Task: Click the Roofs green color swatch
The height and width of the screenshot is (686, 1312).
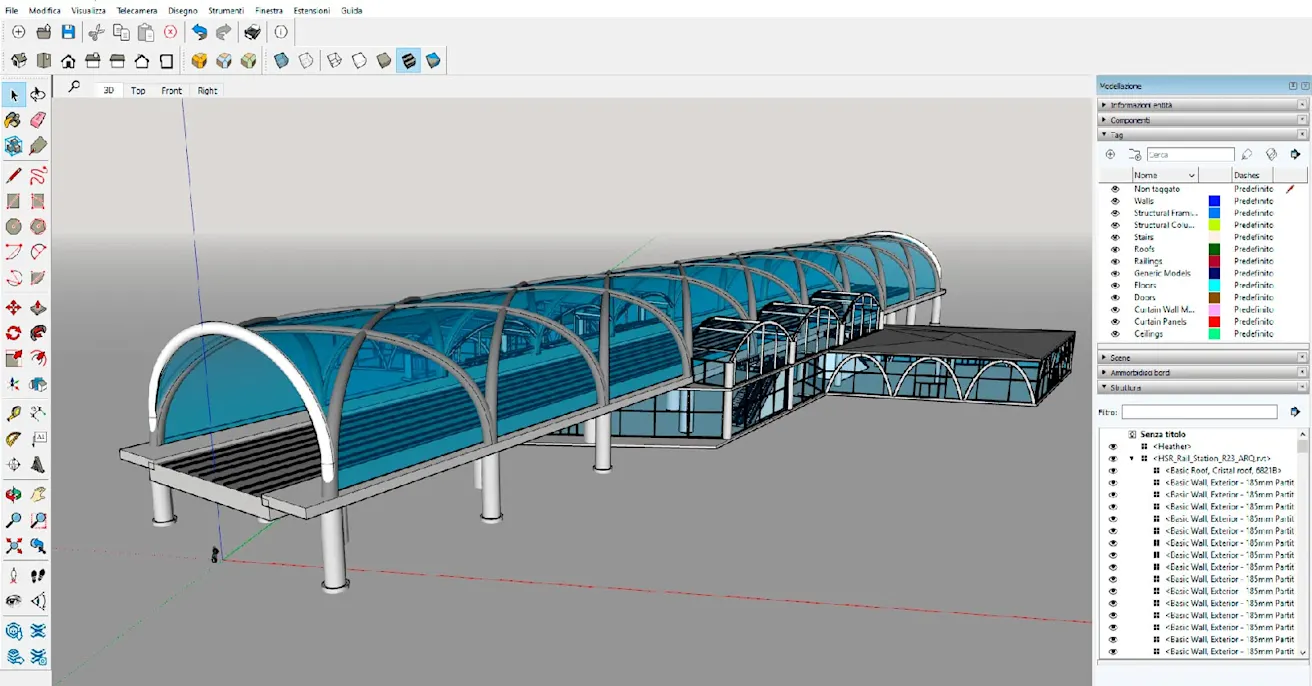Action: point(1214,249)
